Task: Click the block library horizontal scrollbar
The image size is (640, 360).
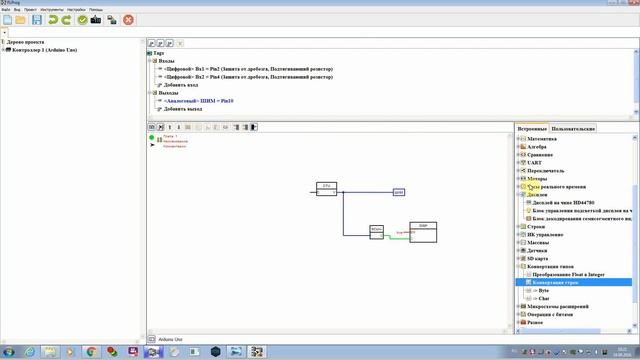Action: [x=560, y=331]
